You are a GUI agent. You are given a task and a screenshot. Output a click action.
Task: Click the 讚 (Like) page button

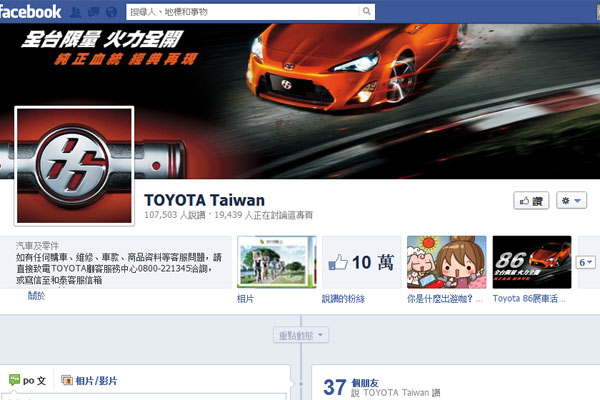(x=533, y=201)
